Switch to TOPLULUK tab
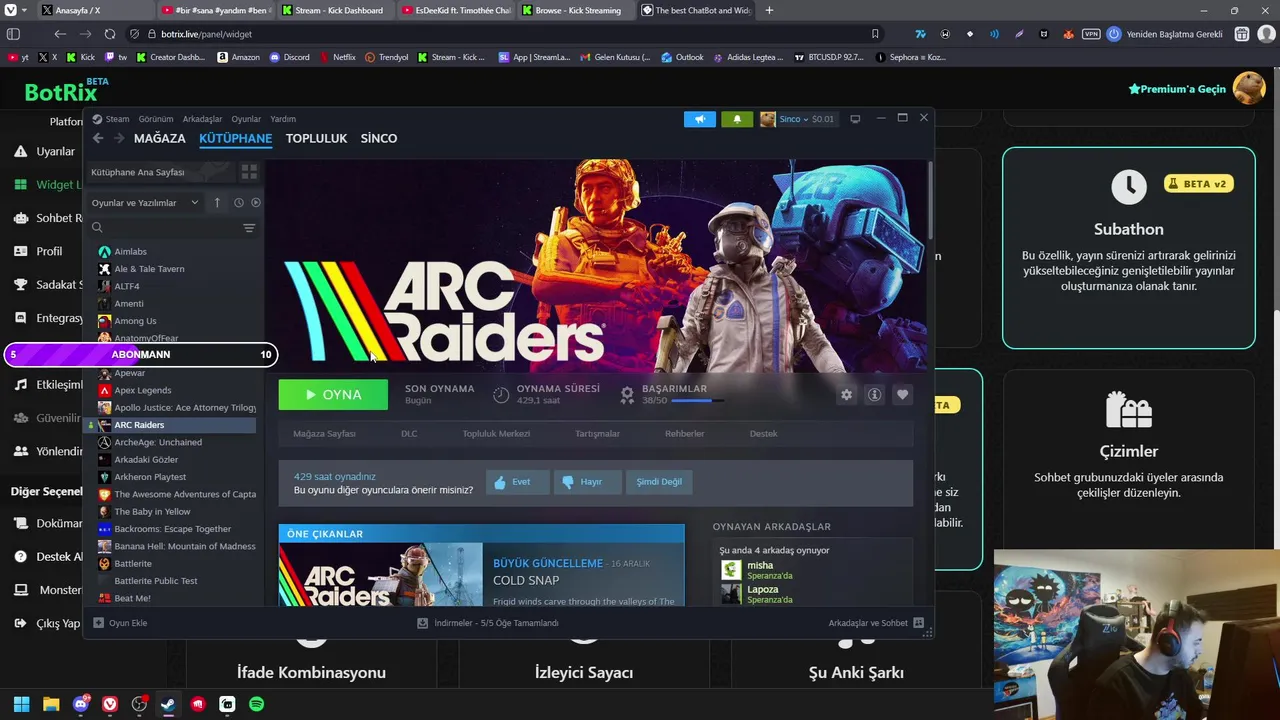Image resolution: width=1280 pixels, height=720 pixels. click(x=316, y=139)
